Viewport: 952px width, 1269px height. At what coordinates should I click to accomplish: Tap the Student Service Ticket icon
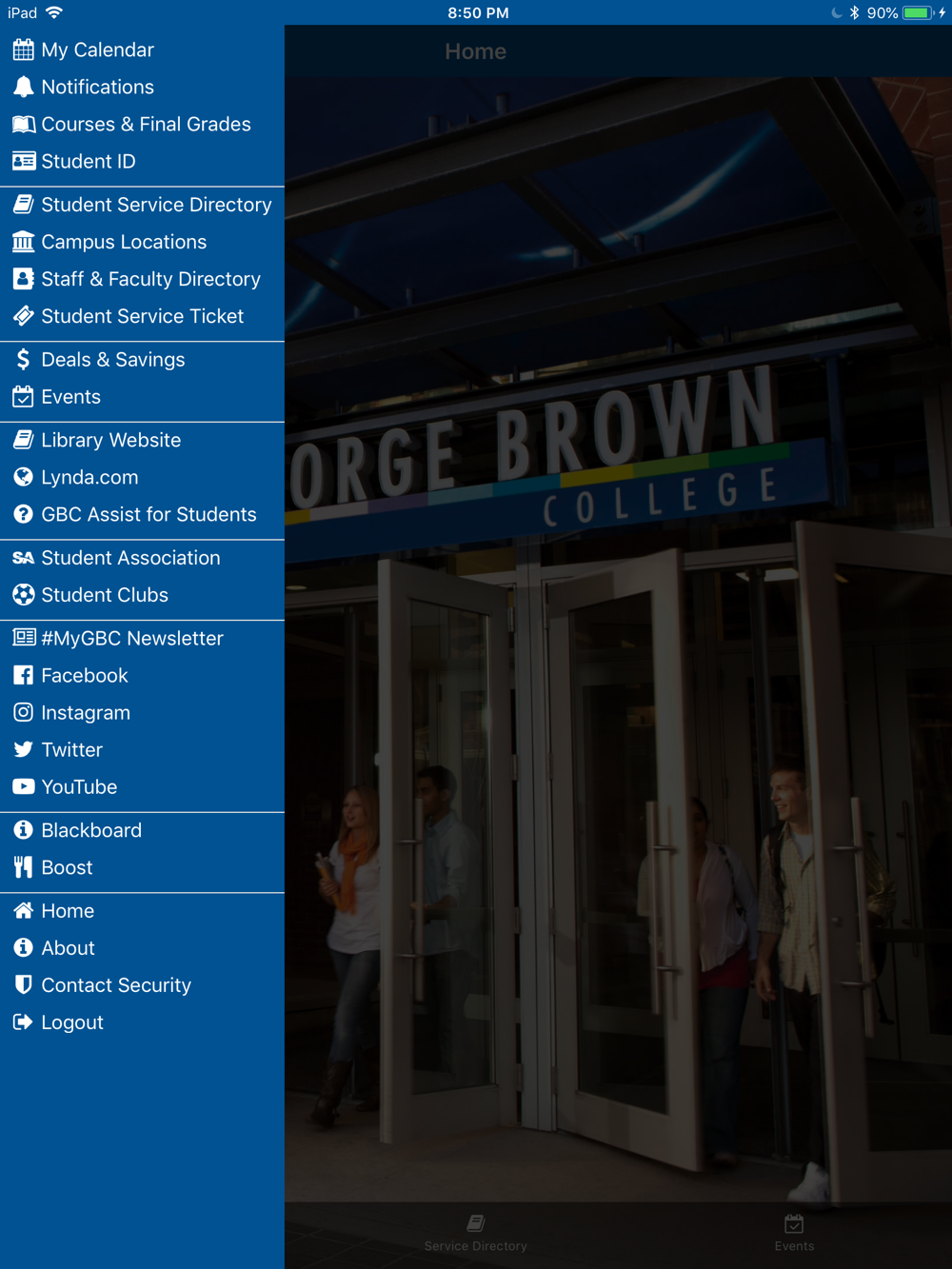coord(24,315)
